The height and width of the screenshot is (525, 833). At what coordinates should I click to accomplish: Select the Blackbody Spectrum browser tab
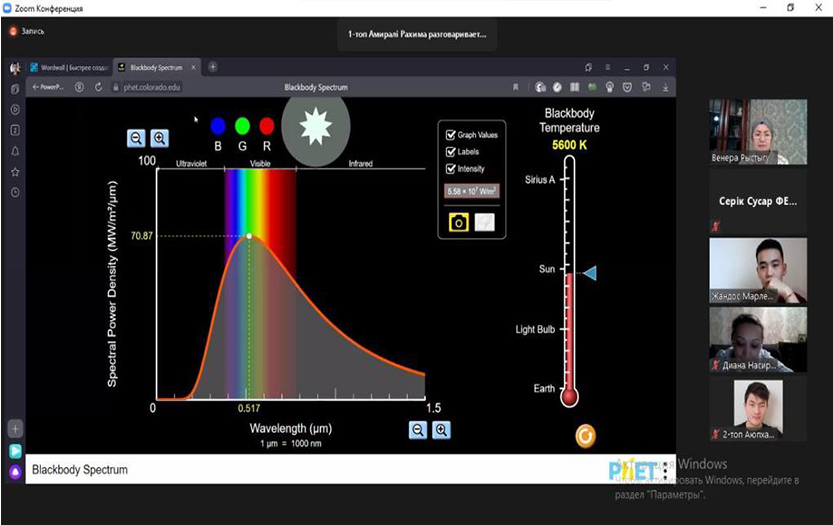click(155, 67)
